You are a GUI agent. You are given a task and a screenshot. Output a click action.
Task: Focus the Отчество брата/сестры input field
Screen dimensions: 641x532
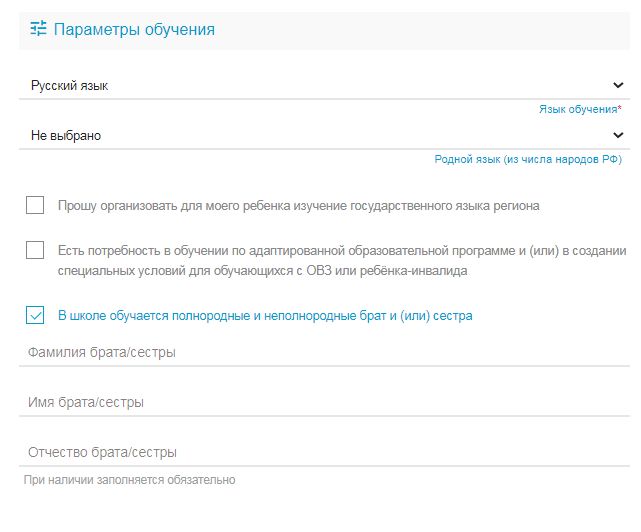click(x=324, y=452)
